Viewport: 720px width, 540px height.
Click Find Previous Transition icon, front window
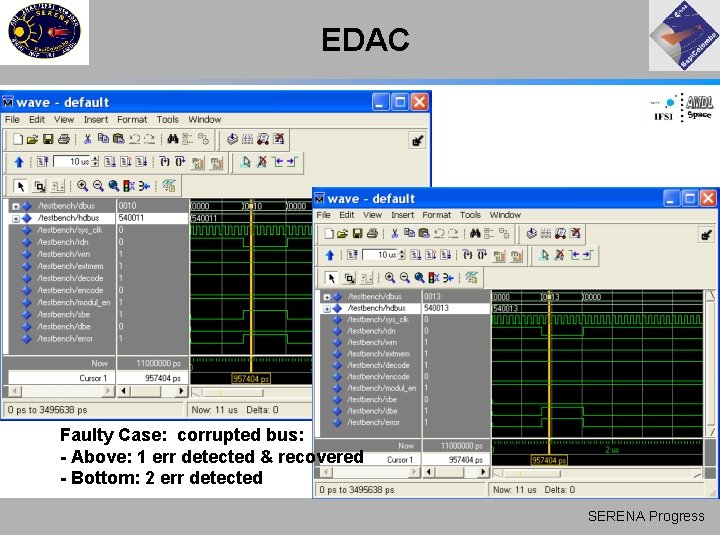(x=574, y=255)
